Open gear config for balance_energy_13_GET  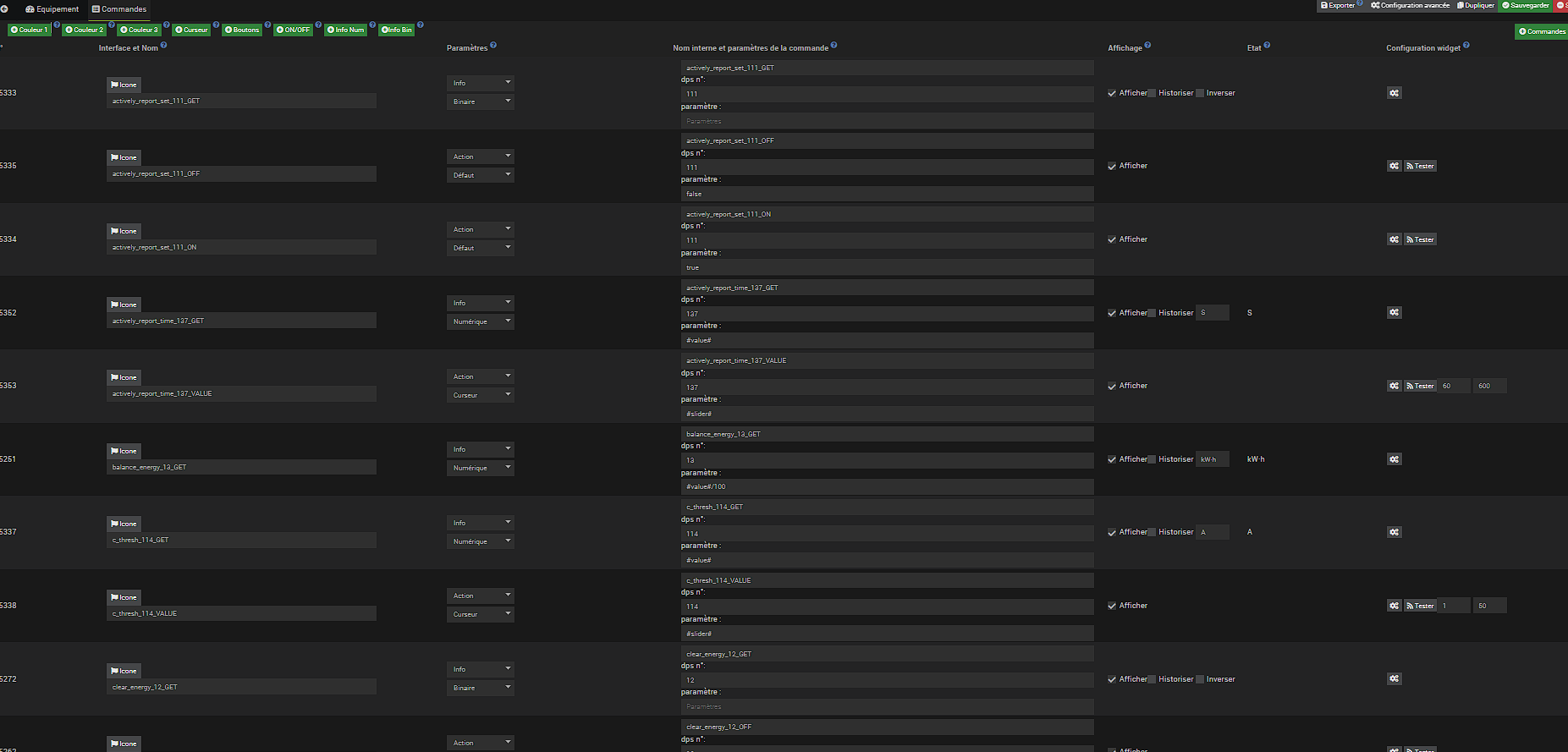1394,459
